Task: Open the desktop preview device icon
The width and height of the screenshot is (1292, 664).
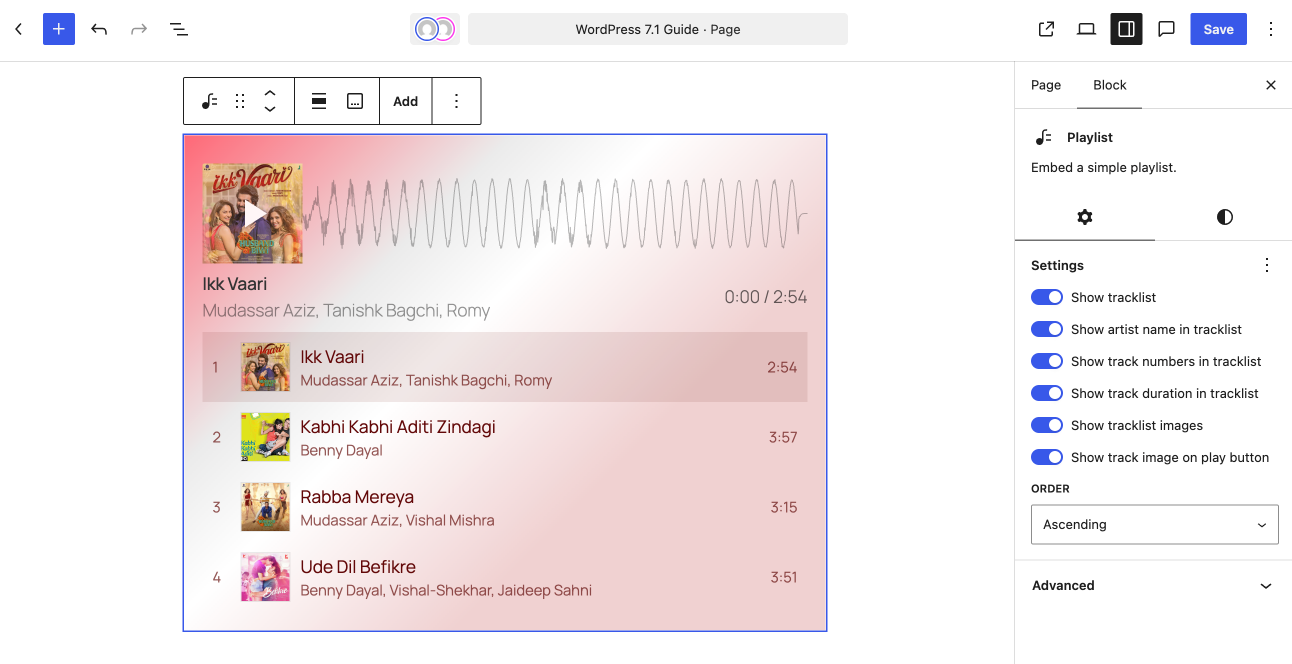Action: 1086,29
